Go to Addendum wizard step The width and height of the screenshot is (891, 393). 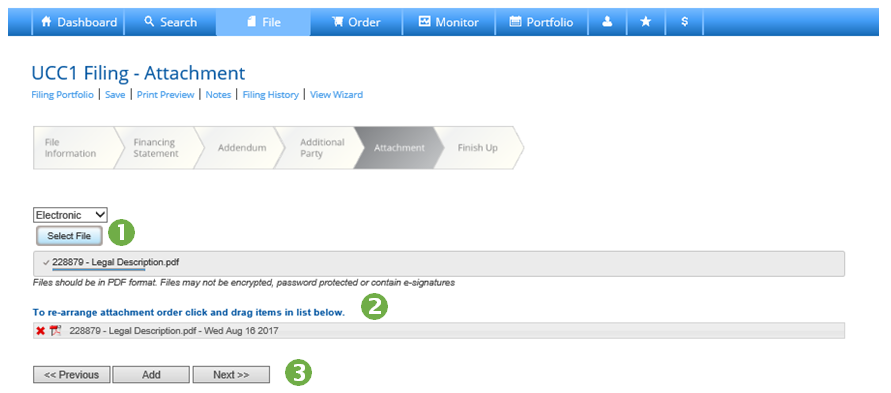click(242, 148)
